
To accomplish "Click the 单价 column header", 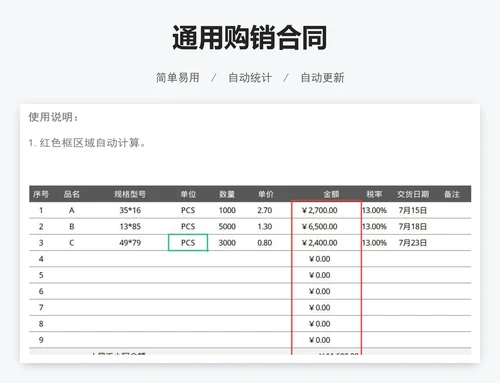I will (x=266, y=194).
